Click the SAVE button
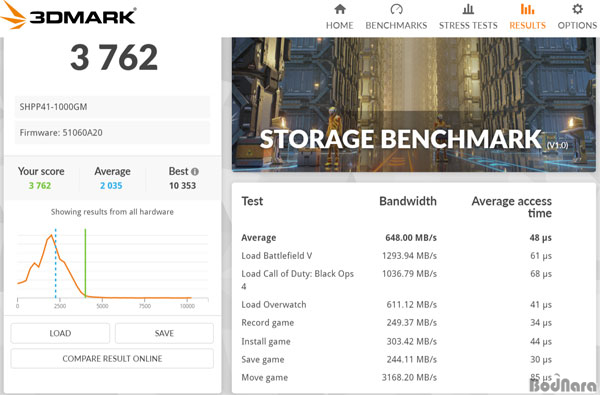The image size is (600, 395). pos(164,333)
